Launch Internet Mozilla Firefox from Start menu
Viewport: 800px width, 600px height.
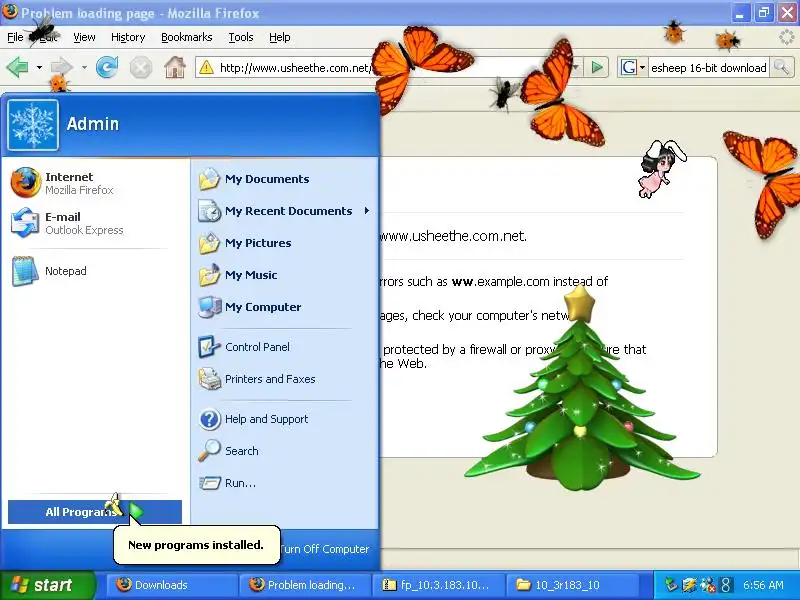pos(95,183)
